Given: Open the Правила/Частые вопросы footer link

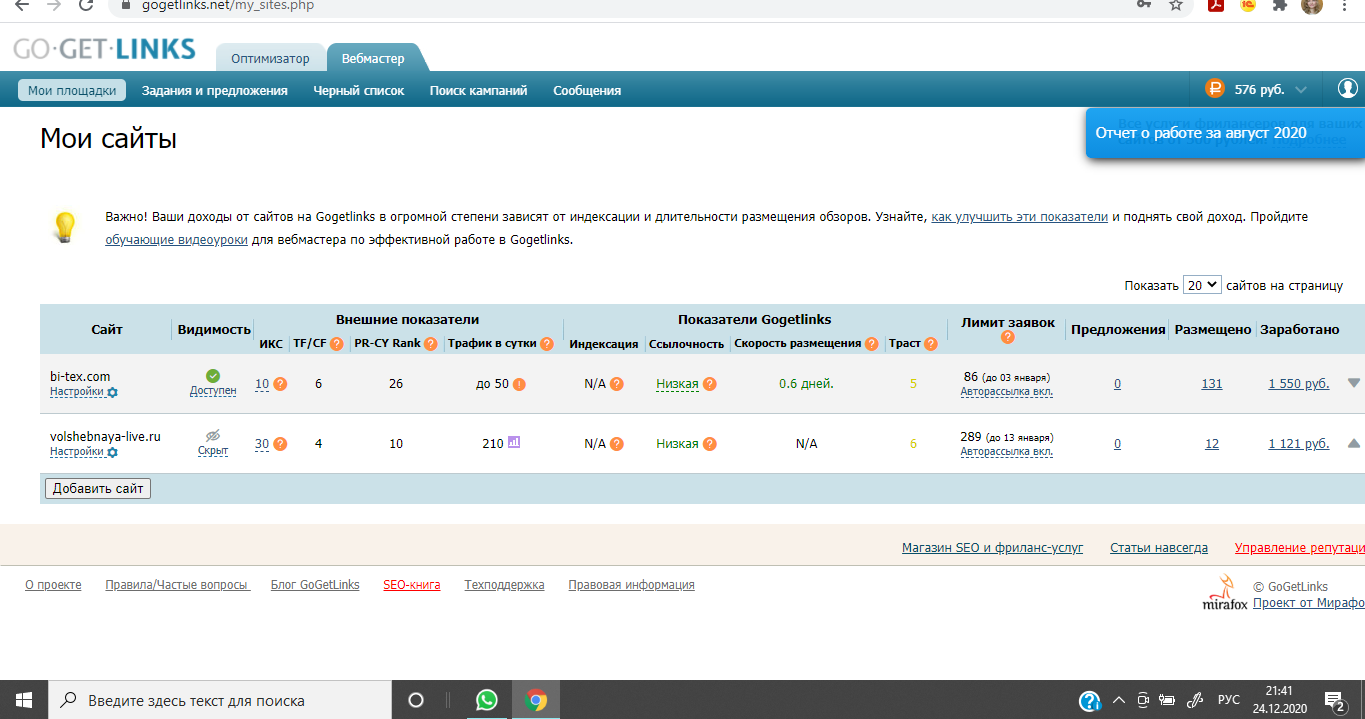Looking at the screenshot, I should pyautogui.click(x=177, y=585).
